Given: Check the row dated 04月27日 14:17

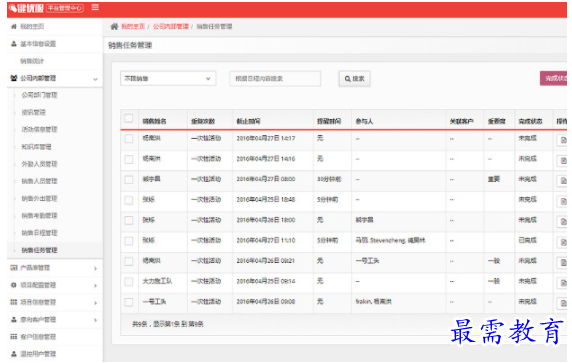Looking at the screenshot, I should 128,139.
